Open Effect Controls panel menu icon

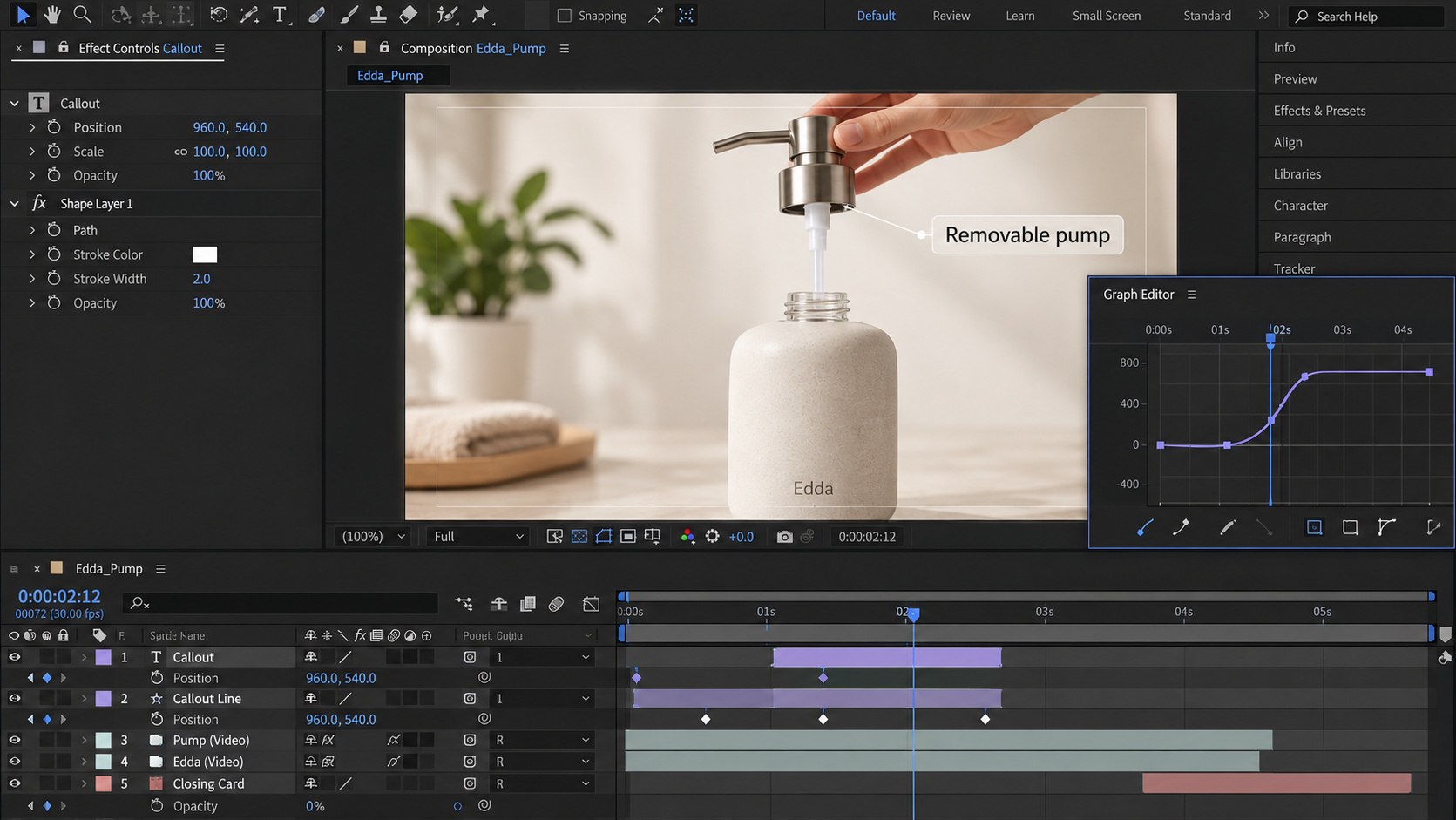point(220,49)
